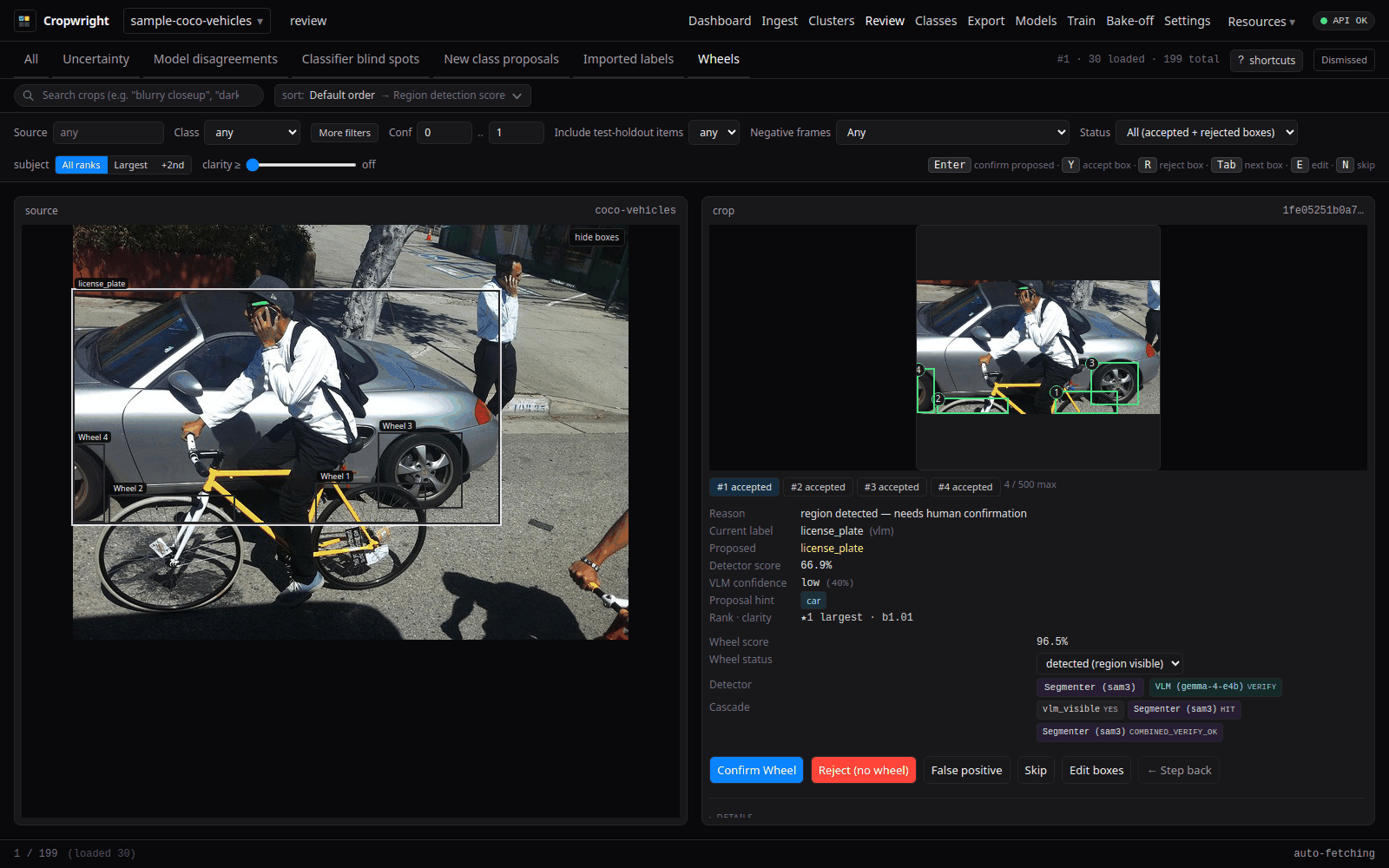Click the More filters button
The image size is (1389, 868).
pyautogui.click(x=345, y=133)
